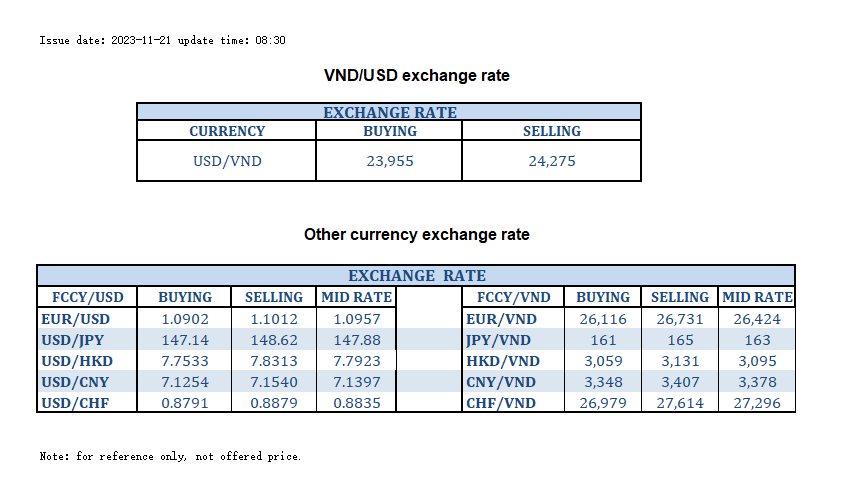This screenshot has height=491, width=842.
Task: Click the USD/VND buying rate 23,955
Action: [389, 161]
